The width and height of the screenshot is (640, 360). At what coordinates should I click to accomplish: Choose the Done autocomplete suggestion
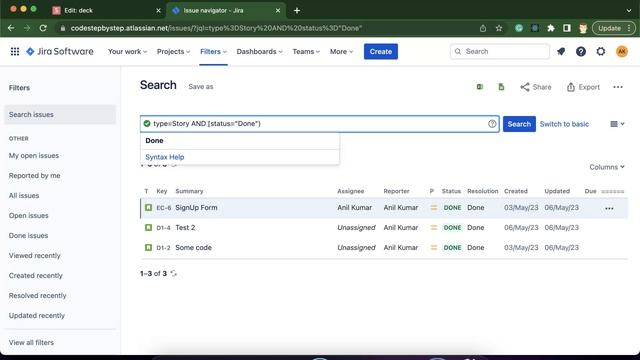pos(240,141)
